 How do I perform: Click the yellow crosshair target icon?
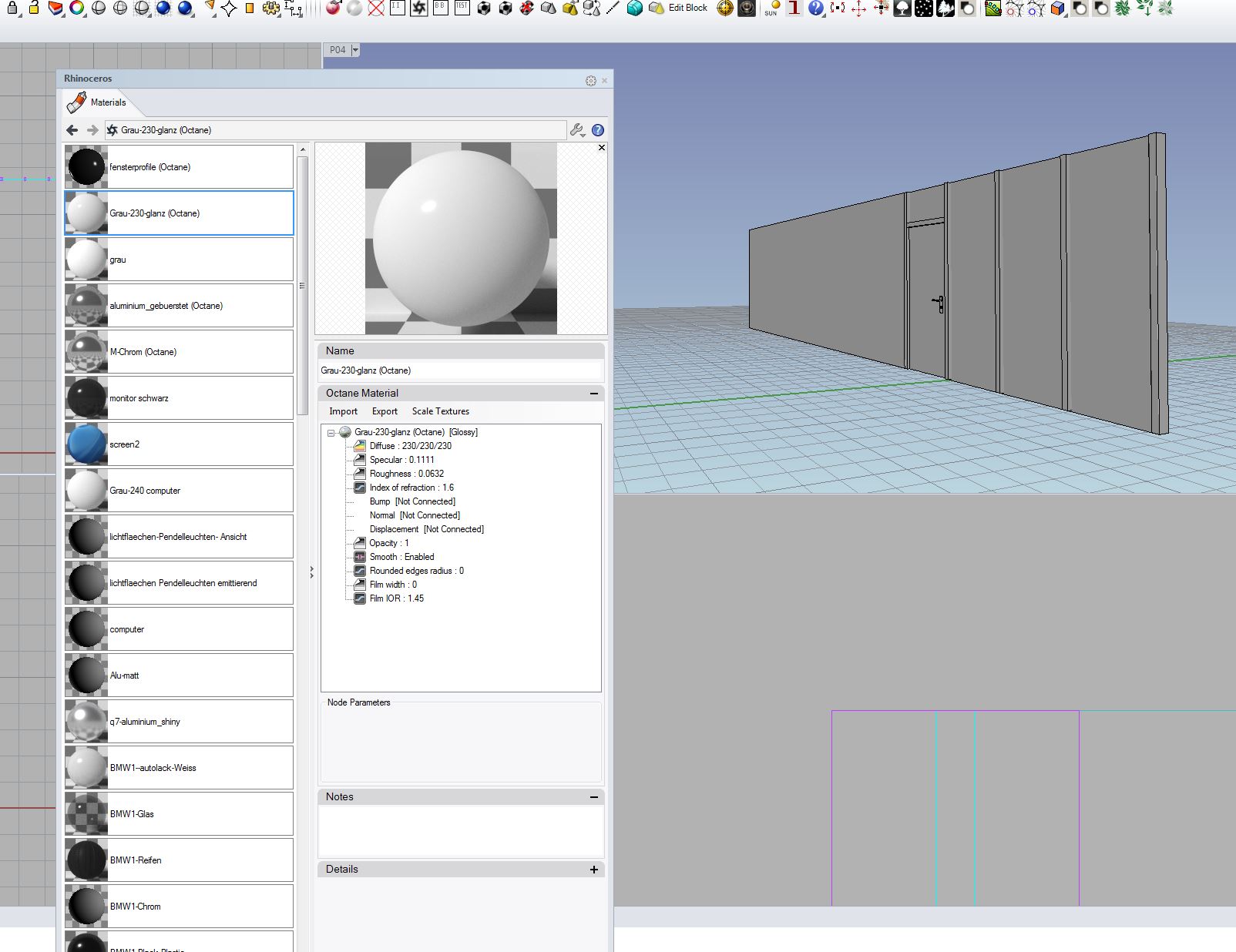coord(725,8)
